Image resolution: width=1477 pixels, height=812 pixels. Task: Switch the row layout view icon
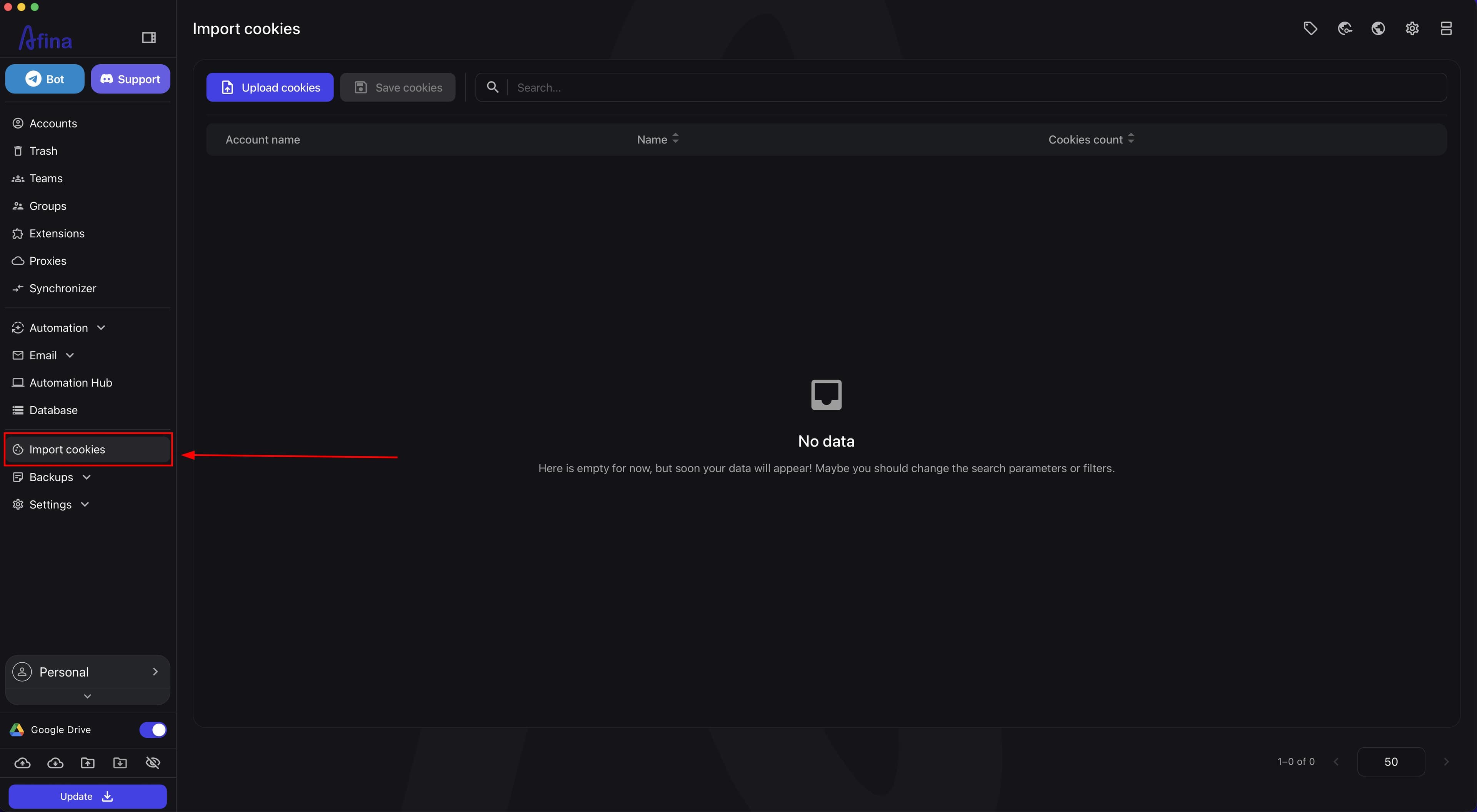(1446, 29)
